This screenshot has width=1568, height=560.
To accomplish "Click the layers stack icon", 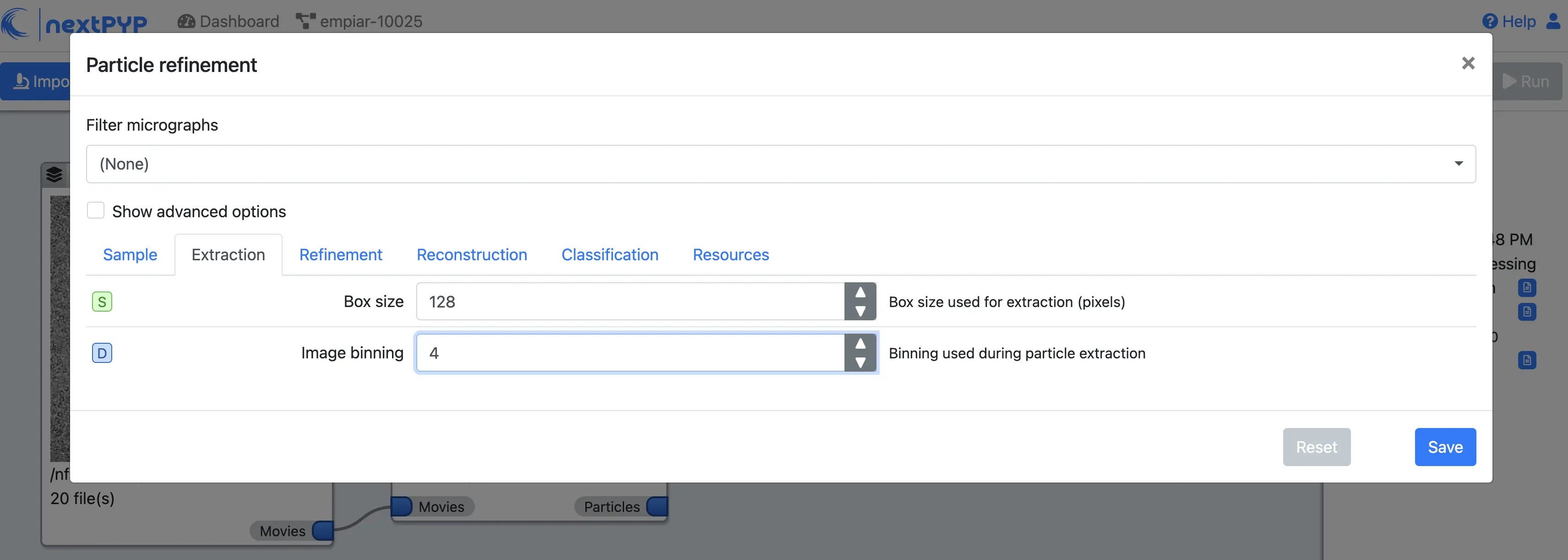I will [54, 175].
